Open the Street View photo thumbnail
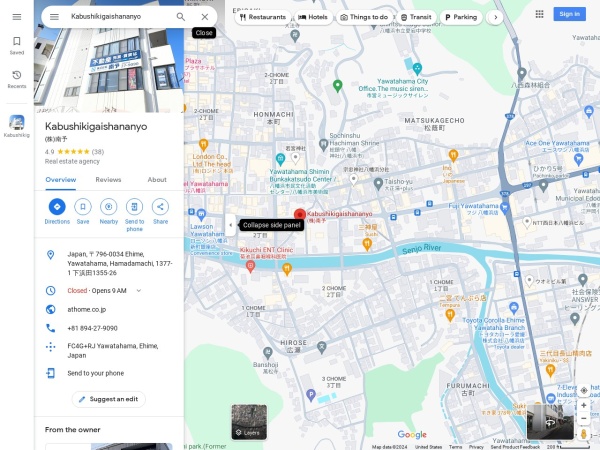 (550, 422)
